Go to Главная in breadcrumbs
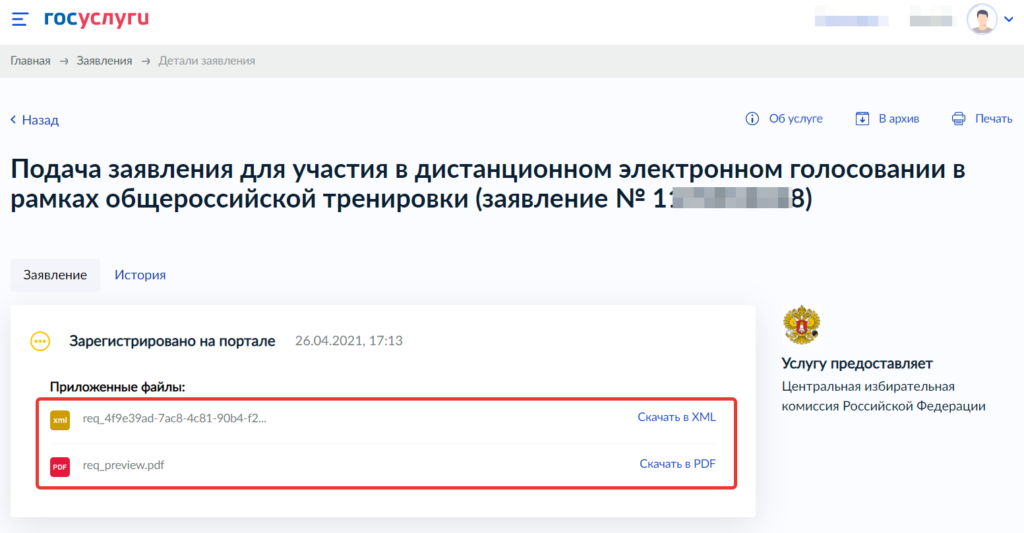Image resolution: width=1024 pixels, height=533 pixels. click(30, 61)
